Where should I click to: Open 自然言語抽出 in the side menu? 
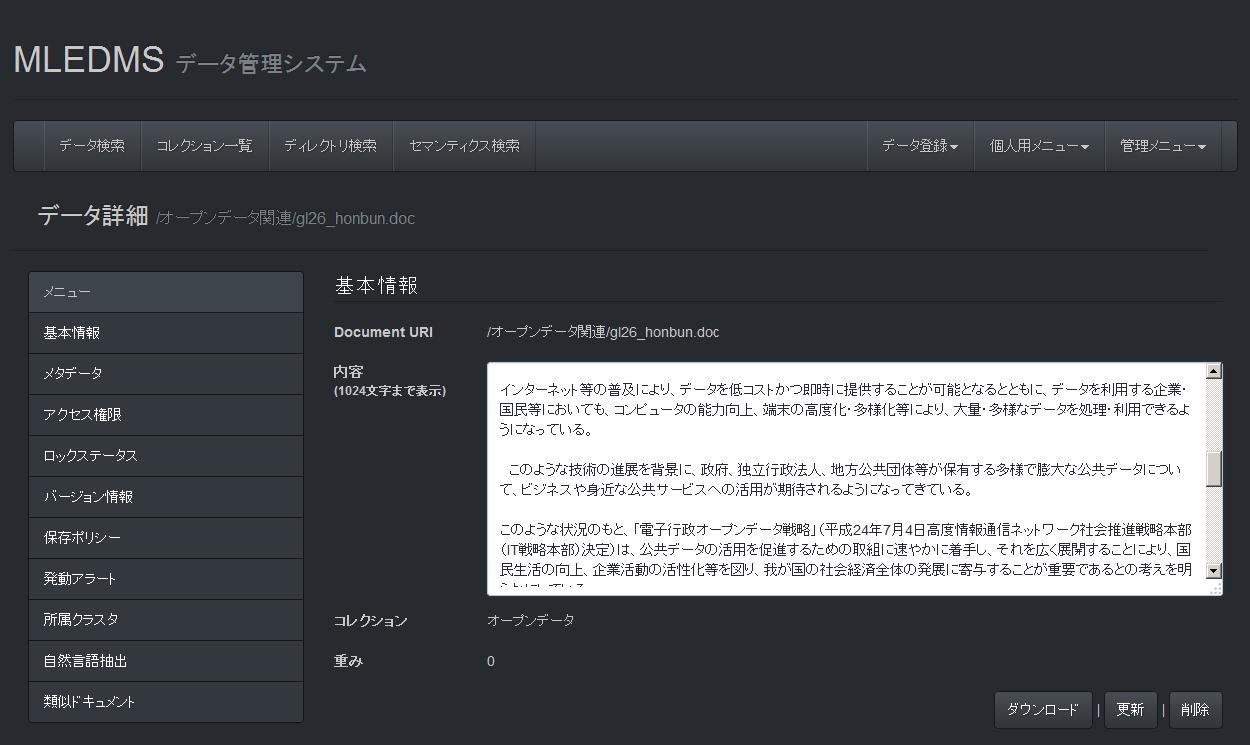coord(166,661)
